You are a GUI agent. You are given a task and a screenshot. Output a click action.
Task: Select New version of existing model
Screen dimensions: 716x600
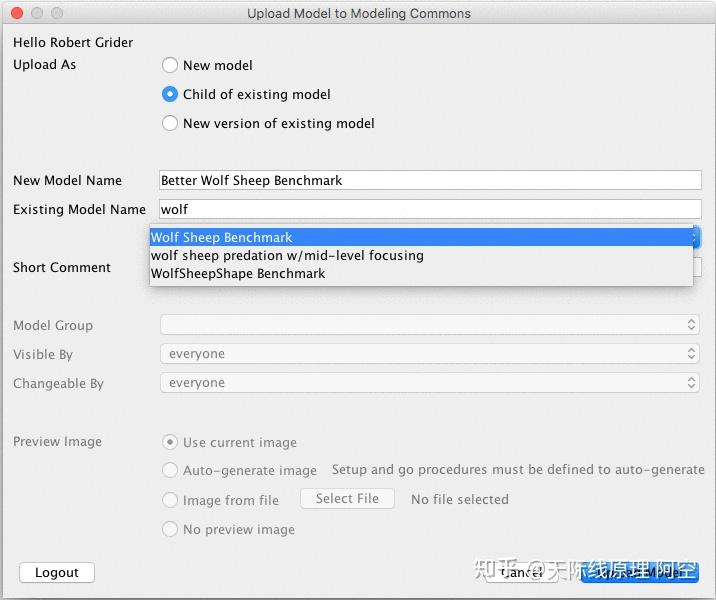[170, 123]
